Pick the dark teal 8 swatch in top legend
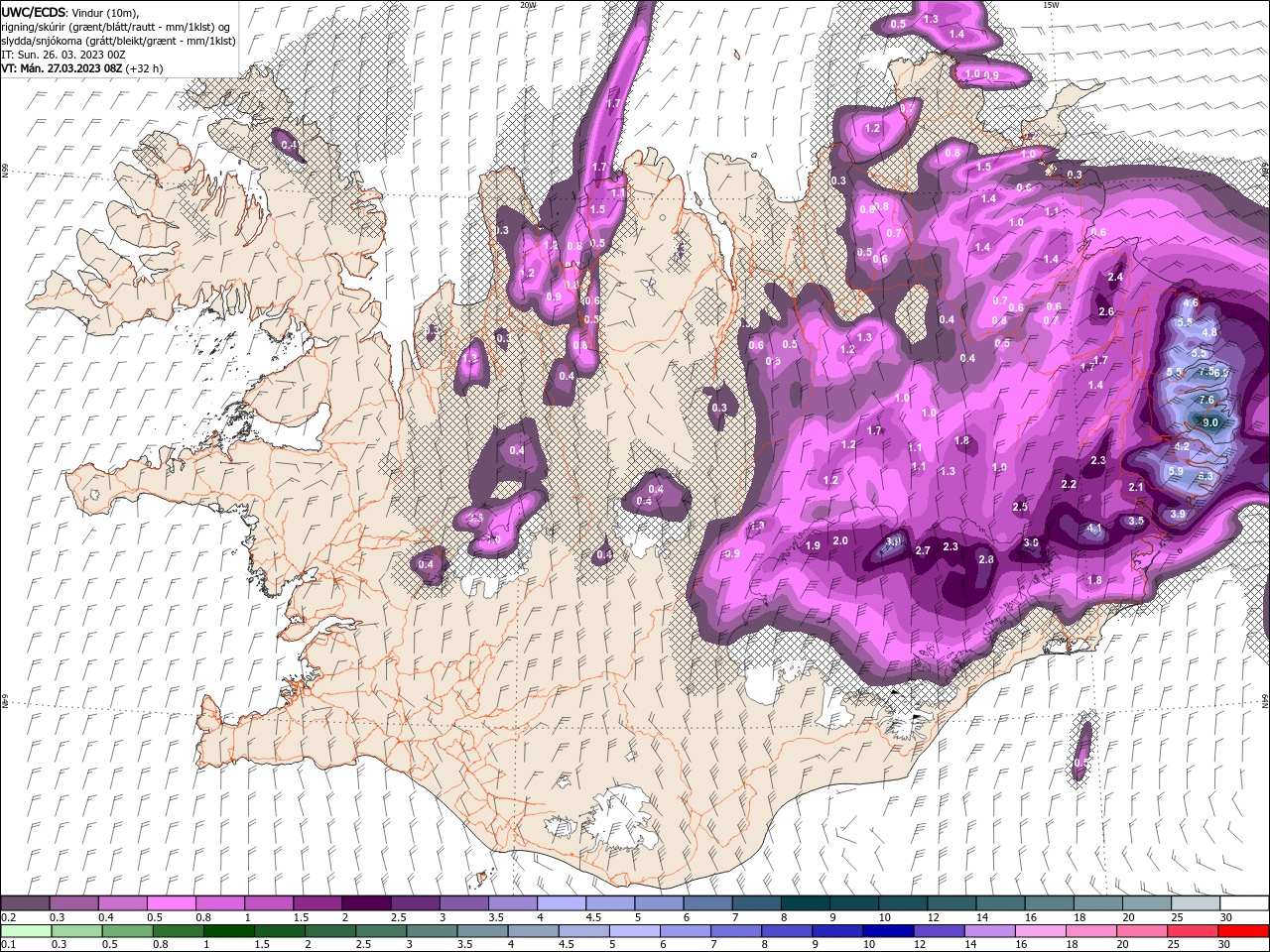This screenshot has height=952, width=1270. 805,903
